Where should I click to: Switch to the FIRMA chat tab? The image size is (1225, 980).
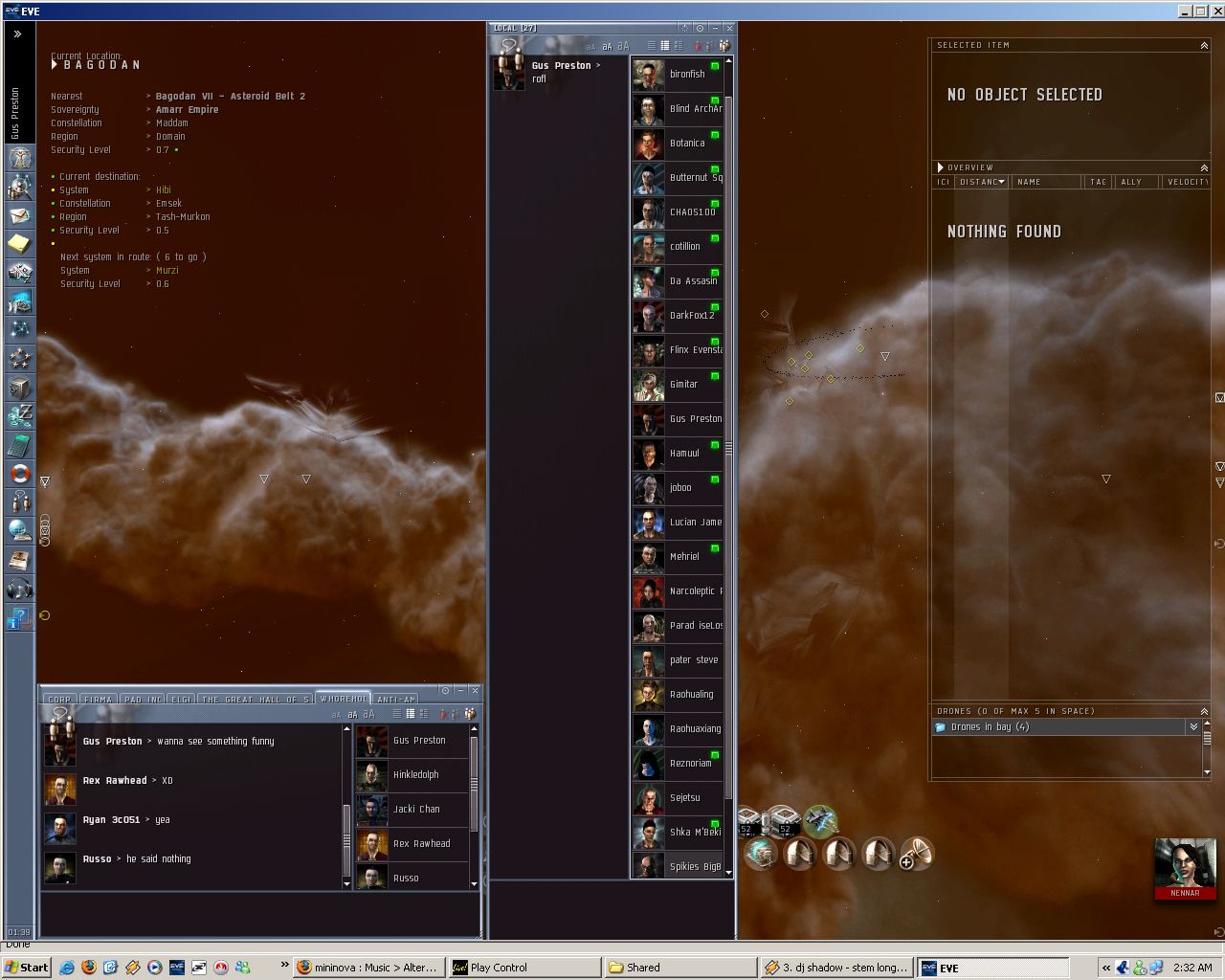coord(99,699)
